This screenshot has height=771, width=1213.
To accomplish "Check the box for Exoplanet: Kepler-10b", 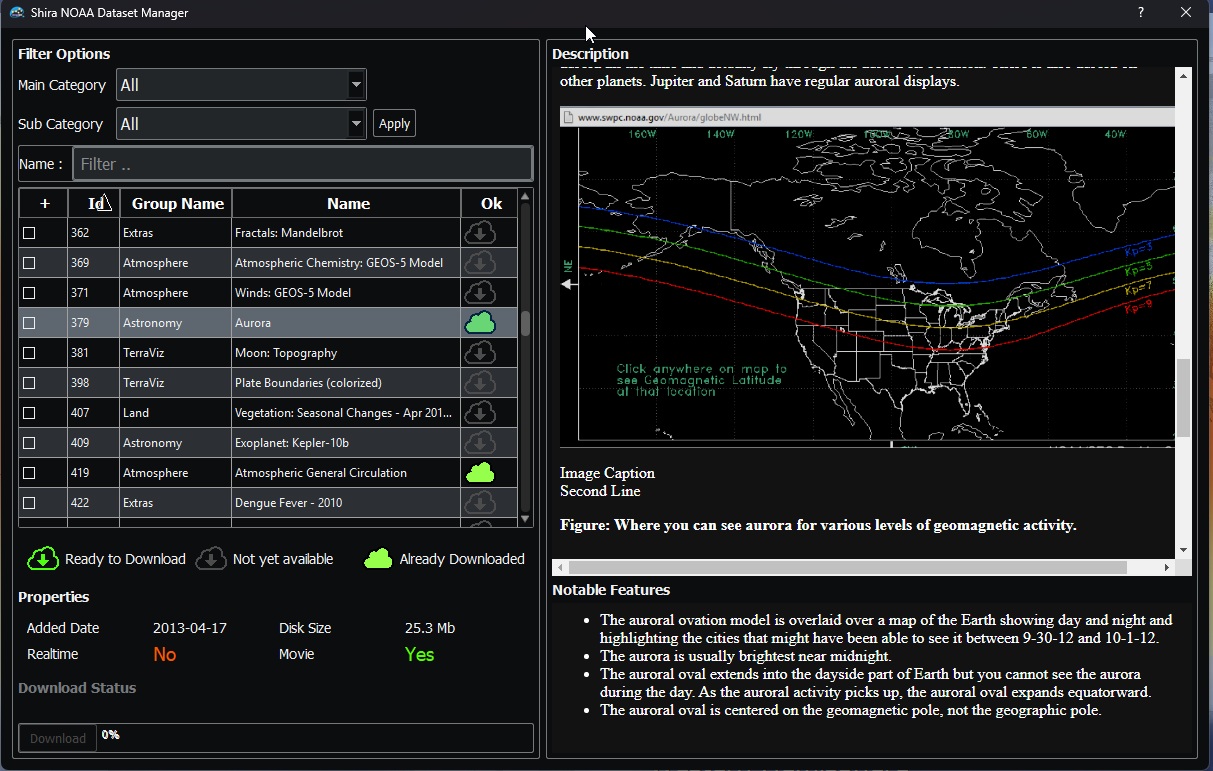I will pyautogui.click(x=29, y=443).
